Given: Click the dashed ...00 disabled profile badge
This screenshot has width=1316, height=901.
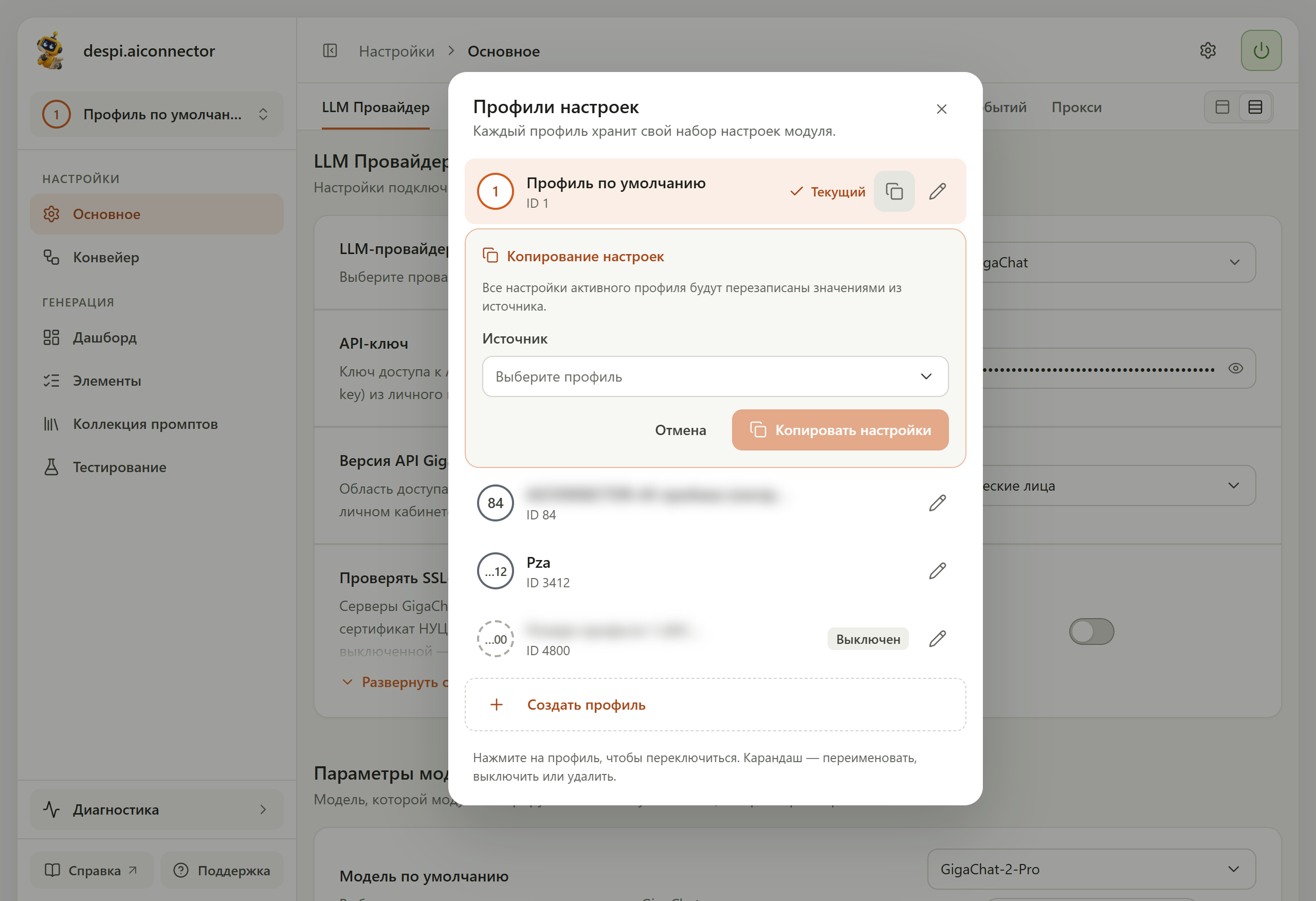Looking at the screenshot, I should [x=496, y=639].
